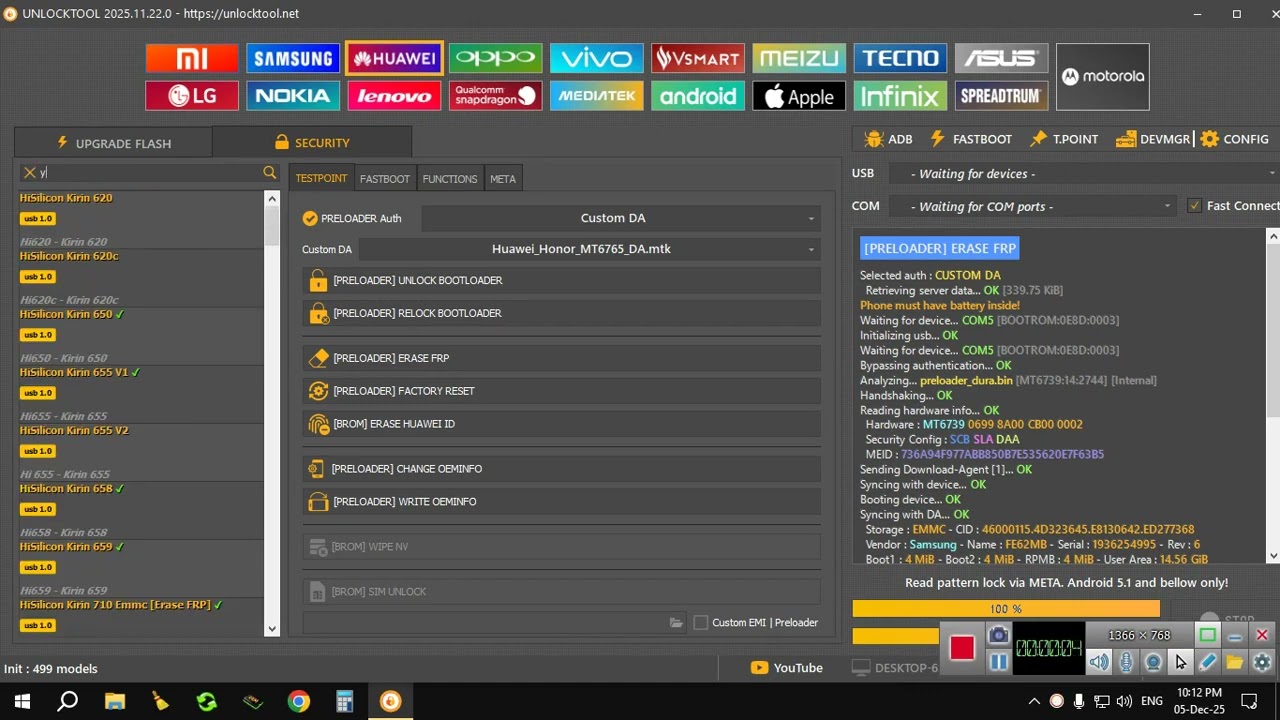Toggle the PRELOADER Auth checkbox
The width and height of the screenshot is (1280, 720).
(310, 218)
